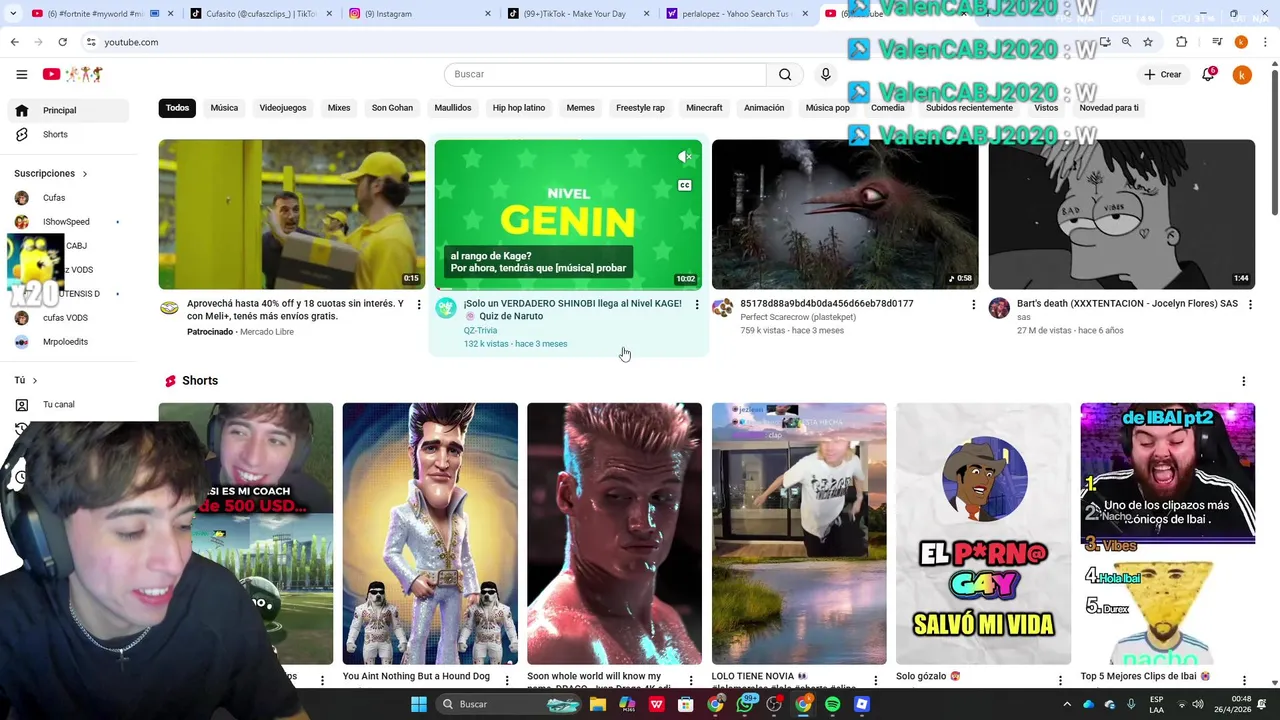Viewport: 1280px width, 720px height.
Task: Open the plastekpet bird video thumbnail
Action: tap(845, 214)
